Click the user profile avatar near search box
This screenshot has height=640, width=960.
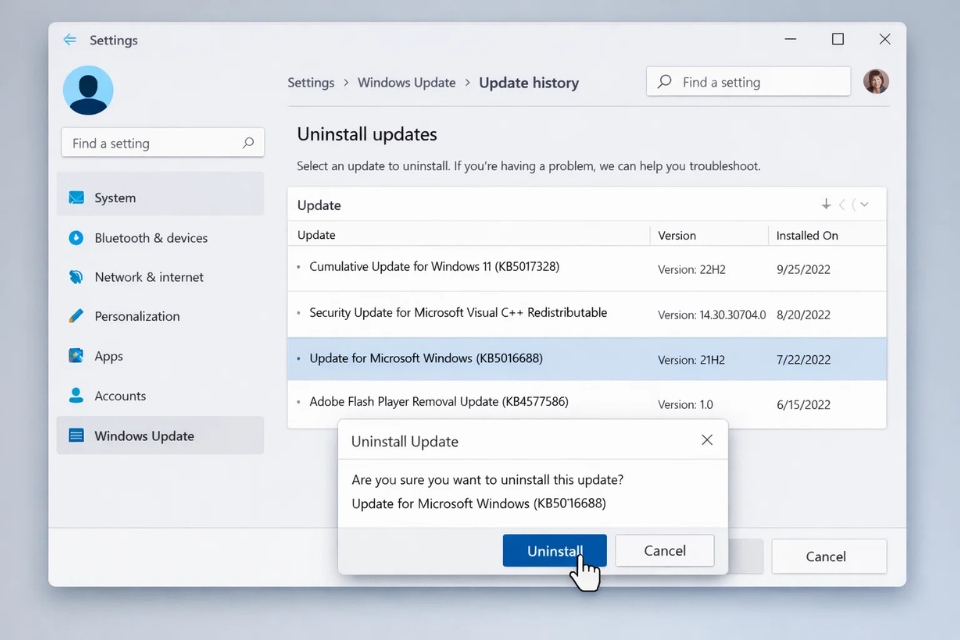pos(876,81)
